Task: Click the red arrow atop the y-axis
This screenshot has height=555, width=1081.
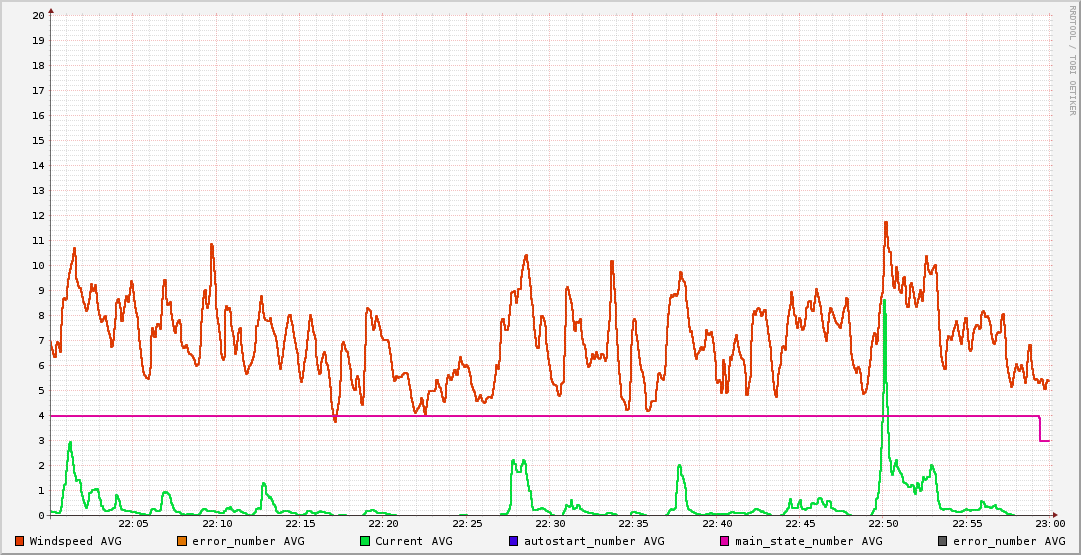Action: point(50,10)
